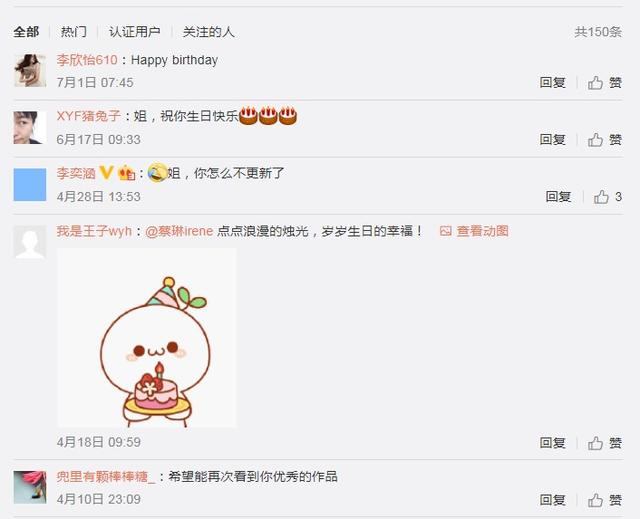Click thumbs-up on 我是王子wyh's comment
The height and width of the screenshot is (519, 640).
pos(604,443)
